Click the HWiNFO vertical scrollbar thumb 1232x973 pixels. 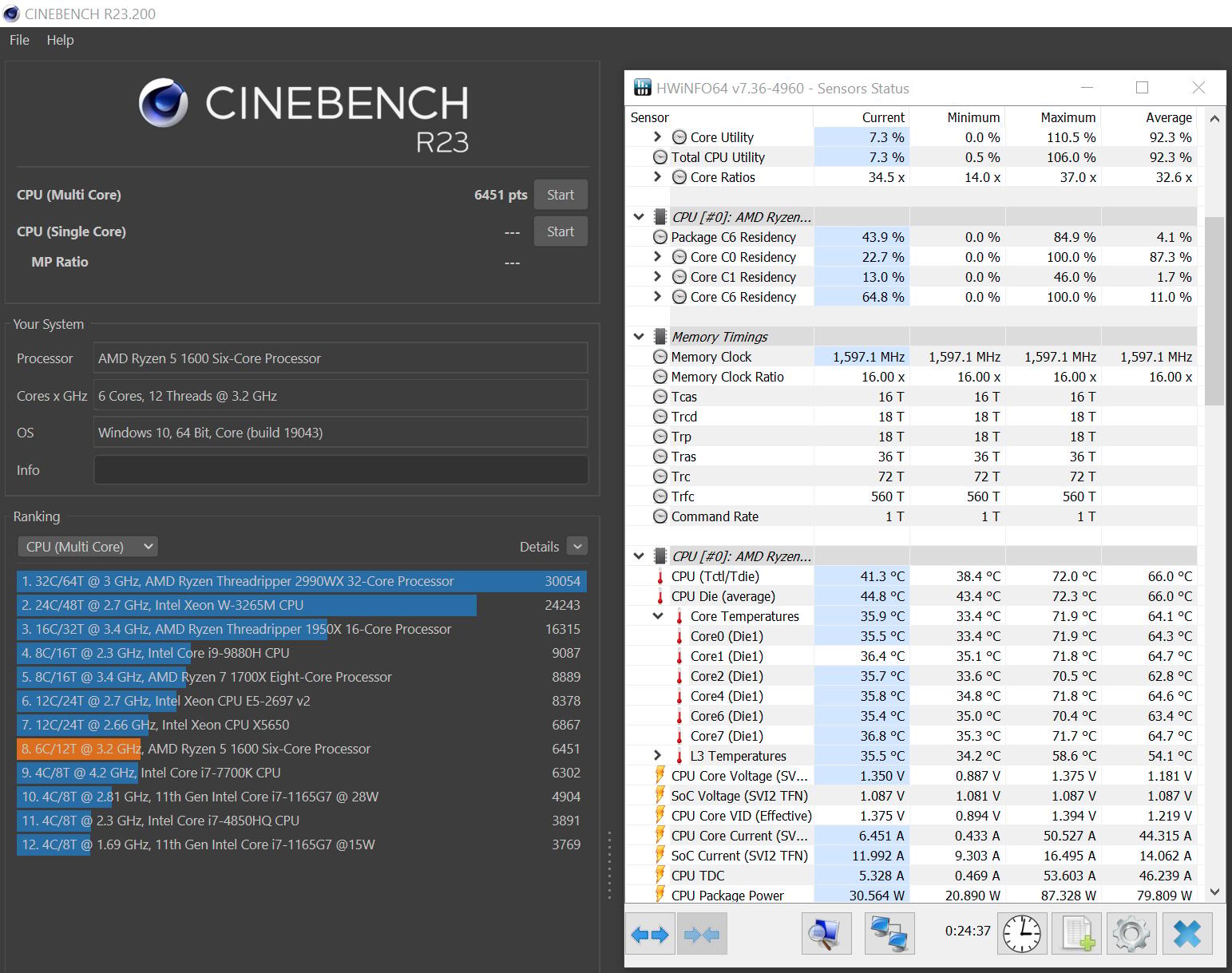[x=1214, y=311]
